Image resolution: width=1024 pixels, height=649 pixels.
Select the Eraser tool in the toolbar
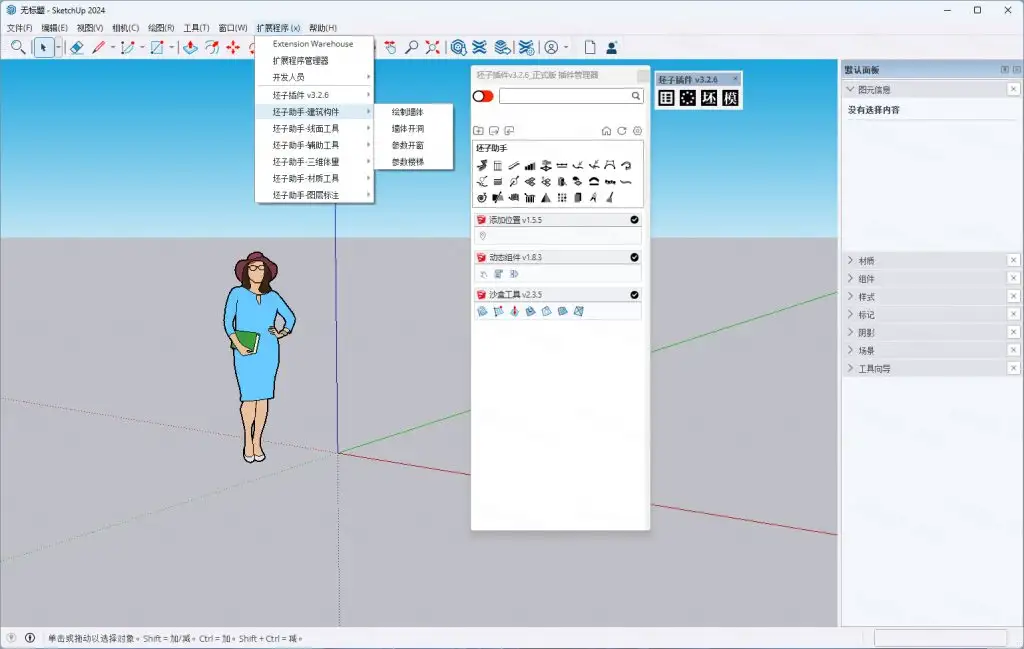pyautogui.click(x=77, y=47)
